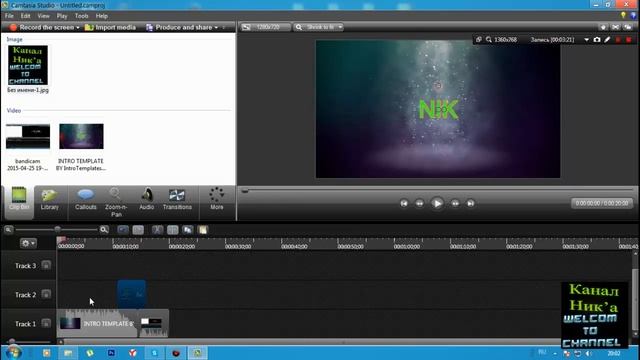640x360 pixels.
Task: Click the timeline zoom in magnifier
Action: 104,230
